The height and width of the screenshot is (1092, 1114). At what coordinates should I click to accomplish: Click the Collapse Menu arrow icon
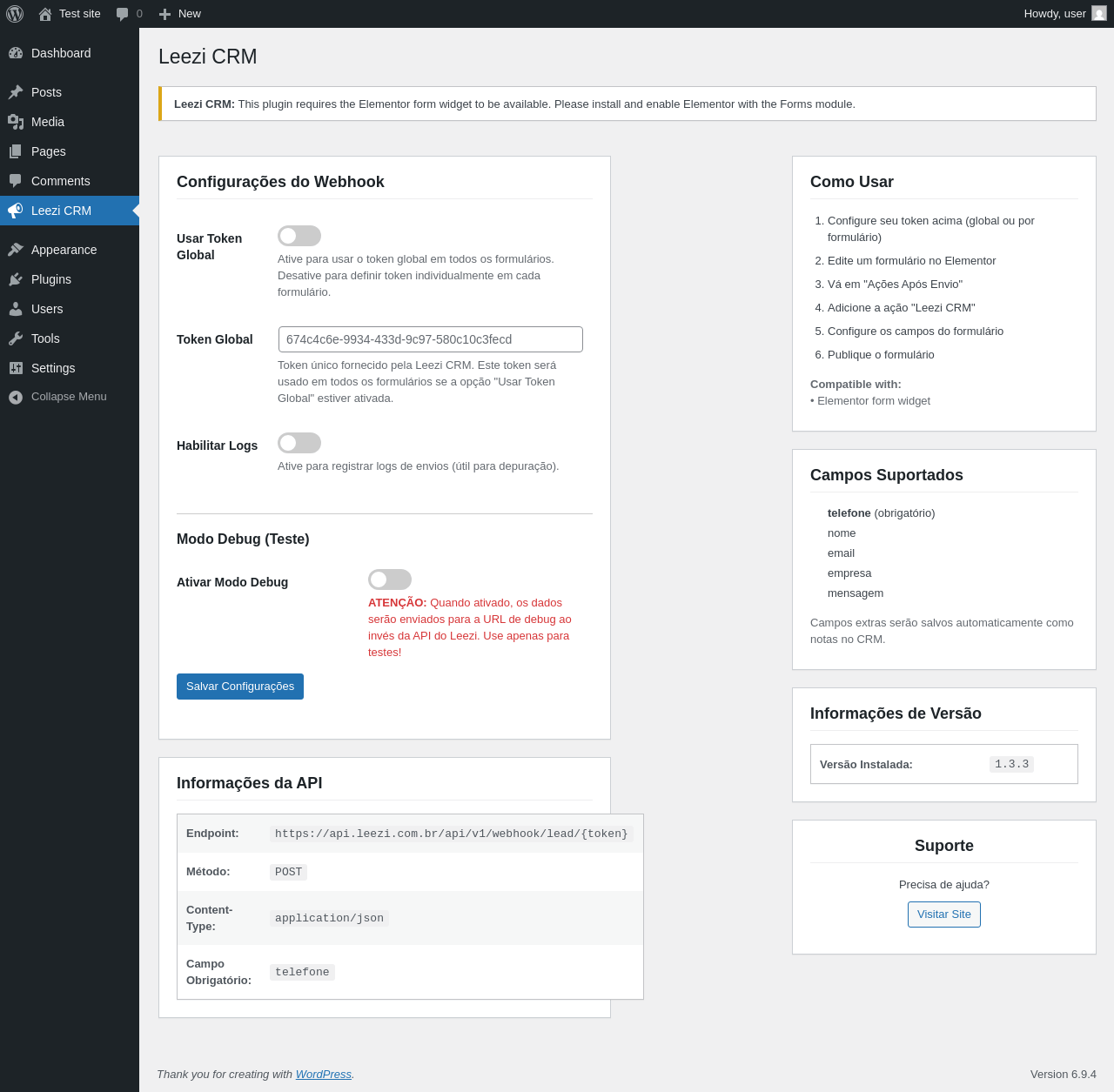tap(16, 397)
